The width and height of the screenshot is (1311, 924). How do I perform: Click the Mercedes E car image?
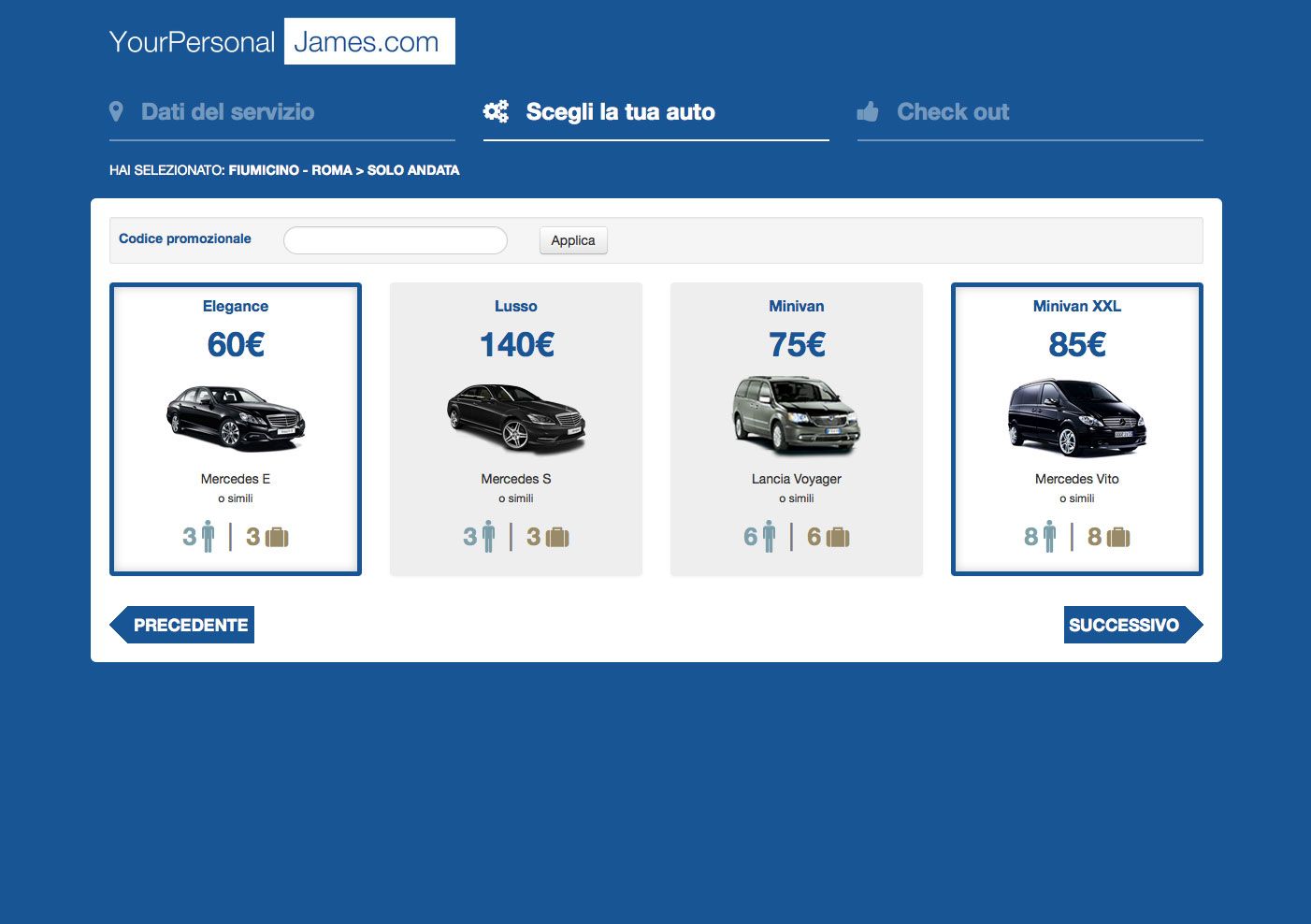[236, 417]
